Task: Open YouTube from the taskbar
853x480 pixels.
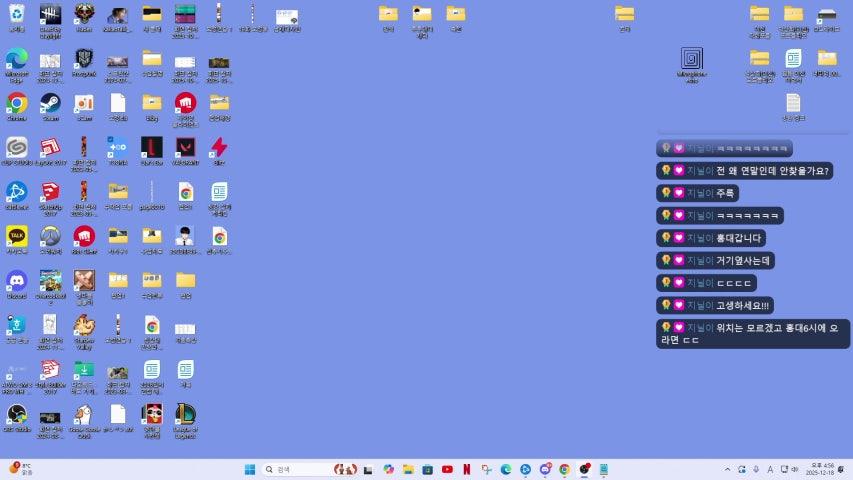Action: coord(447,469)
